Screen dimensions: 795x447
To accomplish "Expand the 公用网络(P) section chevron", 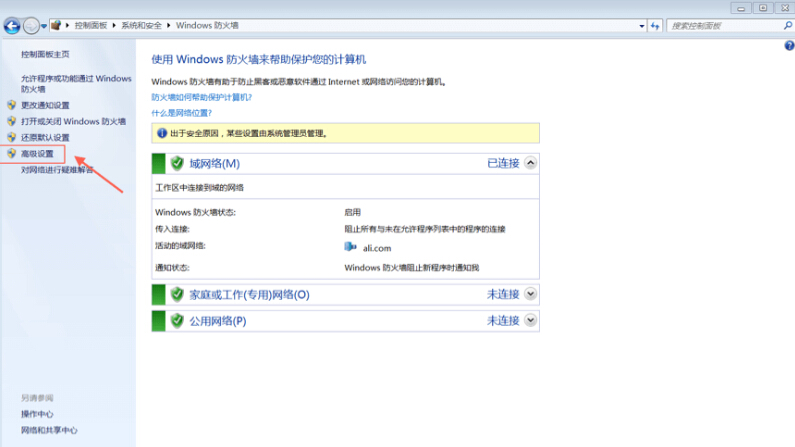I will [530, 321].
